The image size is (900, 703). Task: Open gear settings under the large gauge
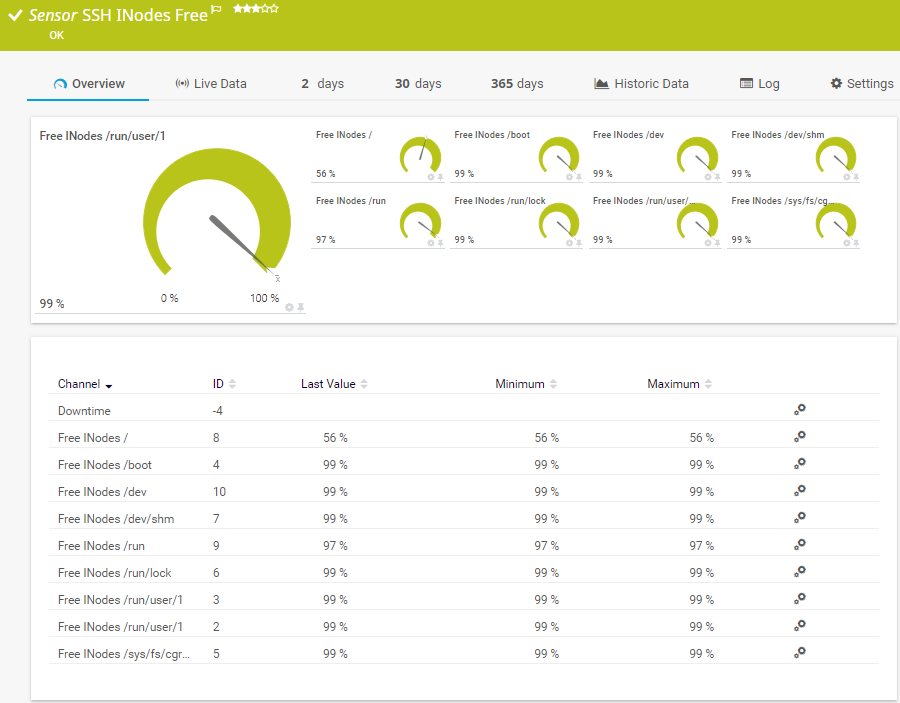click(289, 307)
